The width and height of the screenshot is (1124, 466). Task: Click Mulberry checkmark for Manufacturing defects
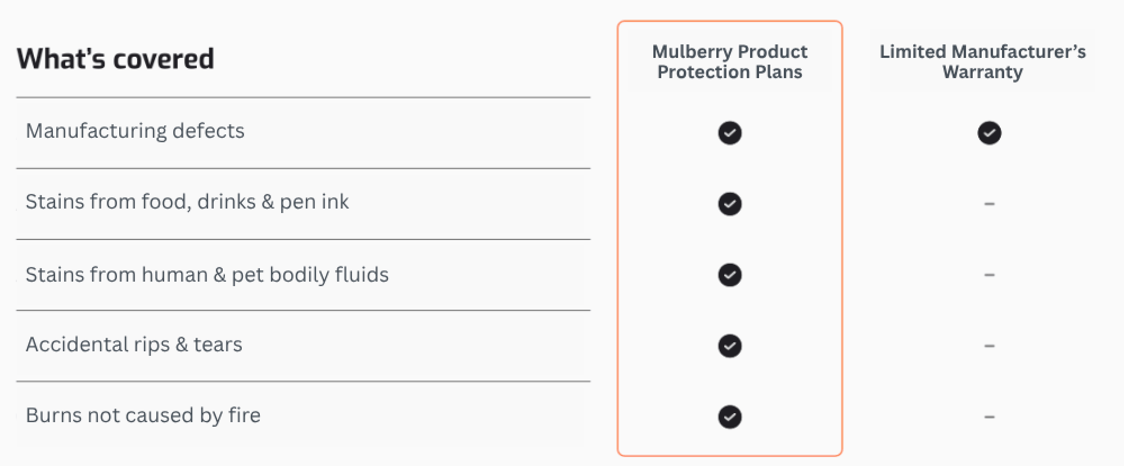click(x=730, y=133)
